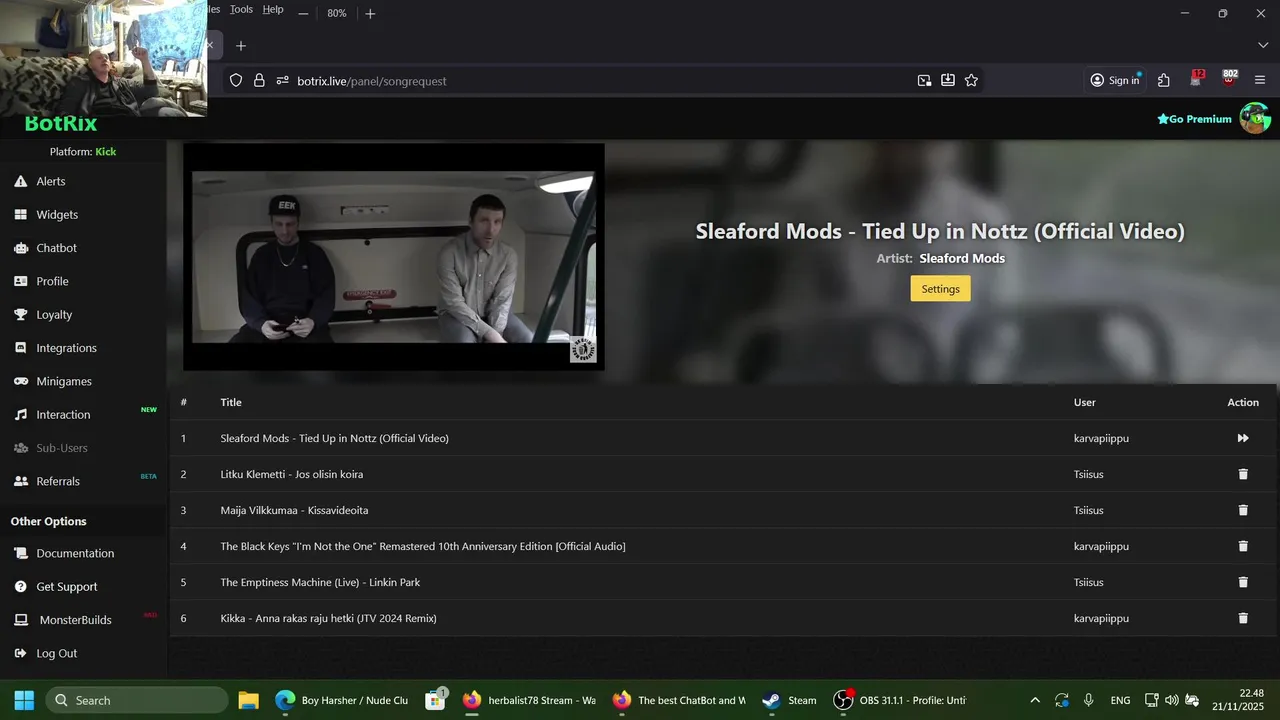This screenshot has height=720, width=1280.
Task: Delete The Emptiness Machine song from queue
Action: tap(1243, 582)
